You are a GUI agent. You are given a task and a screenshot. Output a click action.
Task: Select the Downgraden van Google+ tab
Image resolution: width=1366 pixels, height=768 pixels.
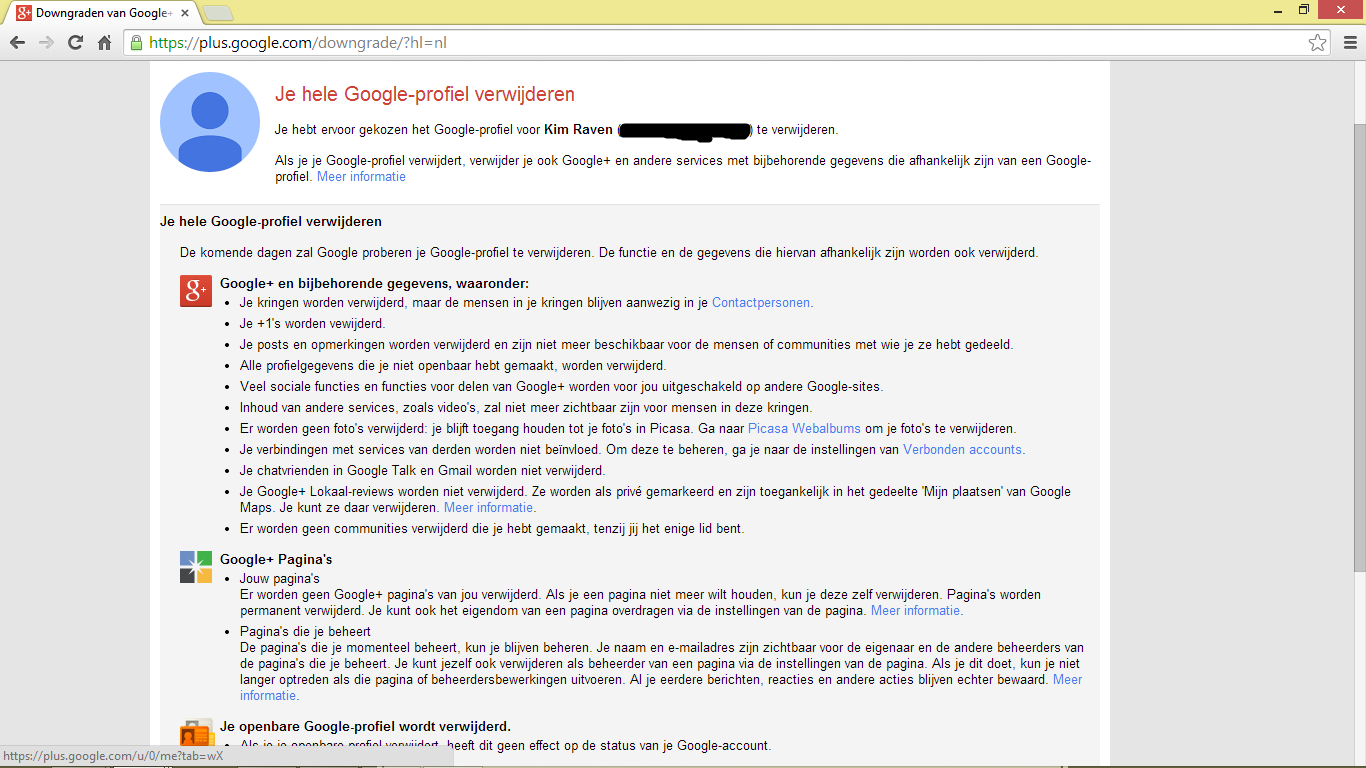point(103,13)
